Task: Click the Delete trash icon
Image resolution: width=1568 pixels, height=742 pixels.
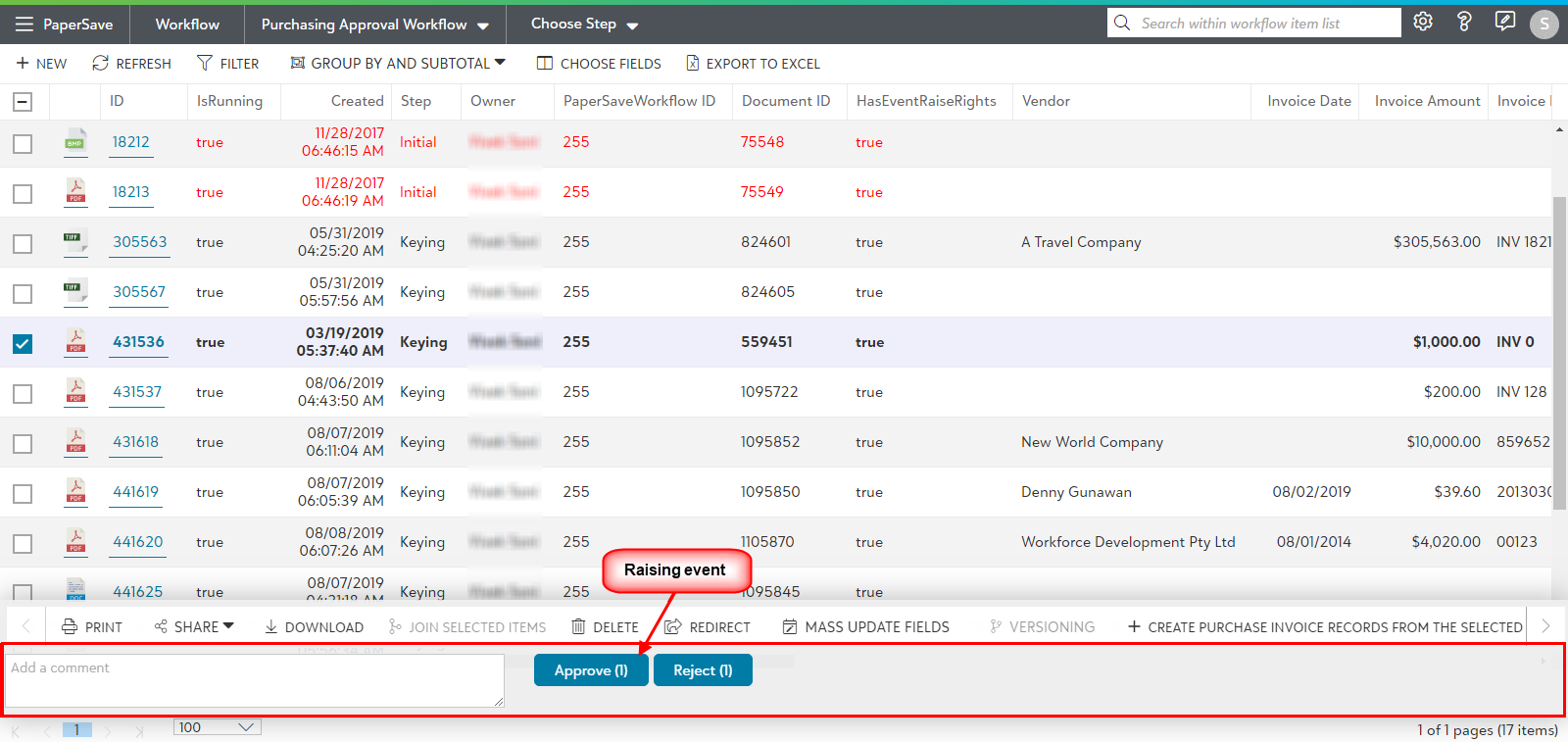Action: [x=579, y=627]
